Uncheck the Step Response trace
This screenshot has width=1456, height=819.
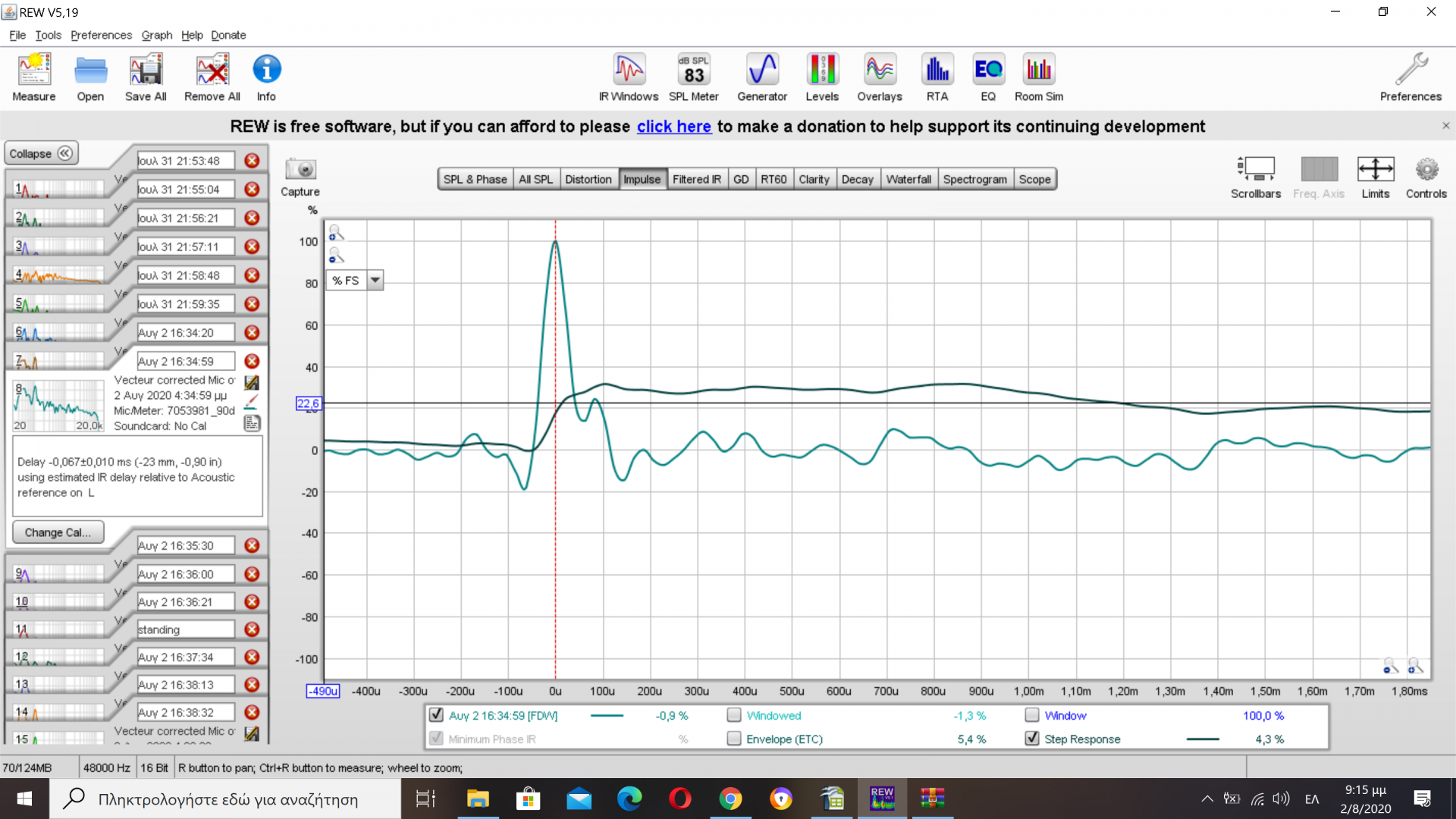1032,739
